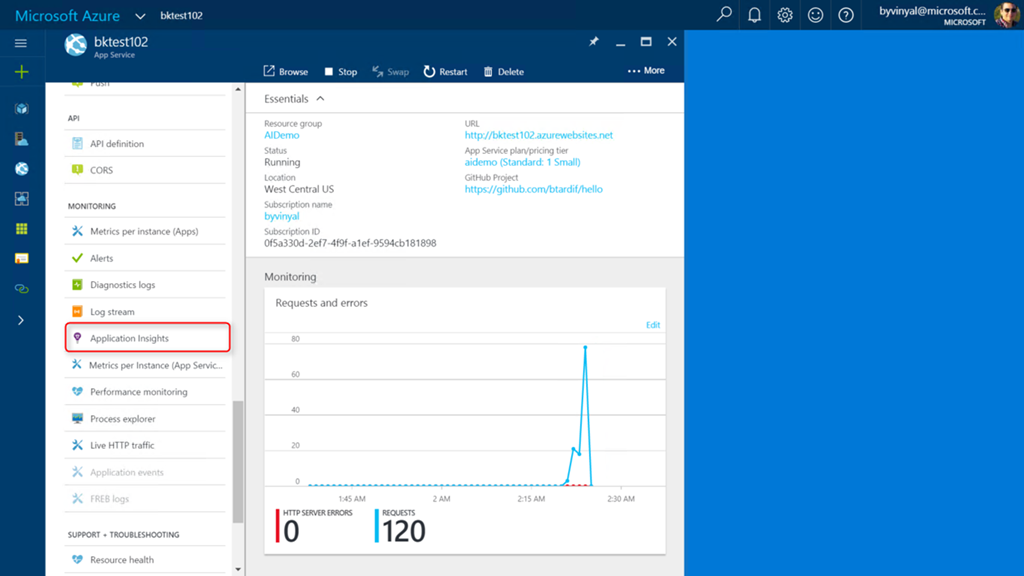Click the CORS green icon
The width and height of the screenshot is (1024, 576).
coord(77,170)
